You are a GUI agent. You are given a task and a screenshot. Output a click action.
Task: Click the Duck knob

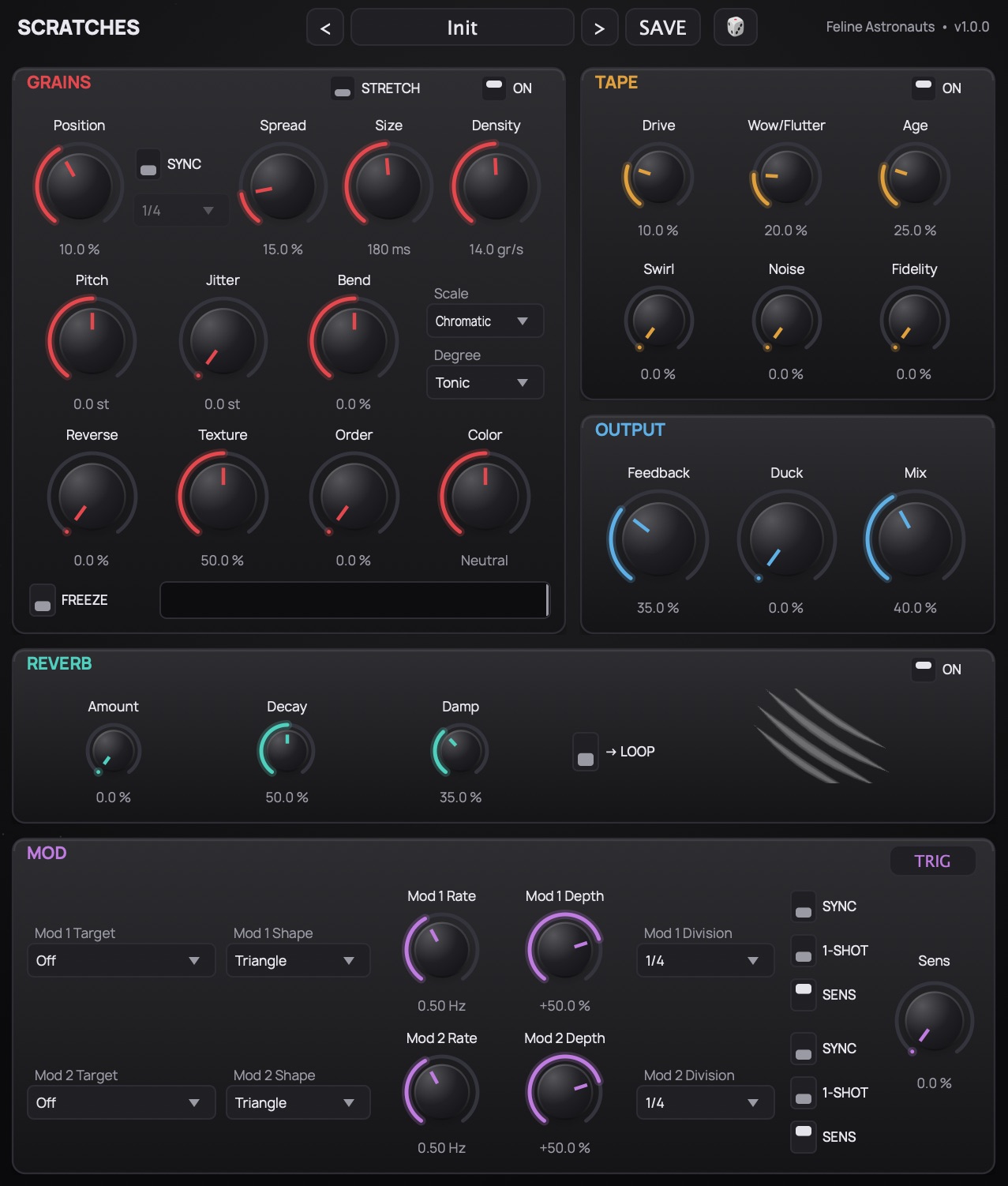tap(786, 539)
